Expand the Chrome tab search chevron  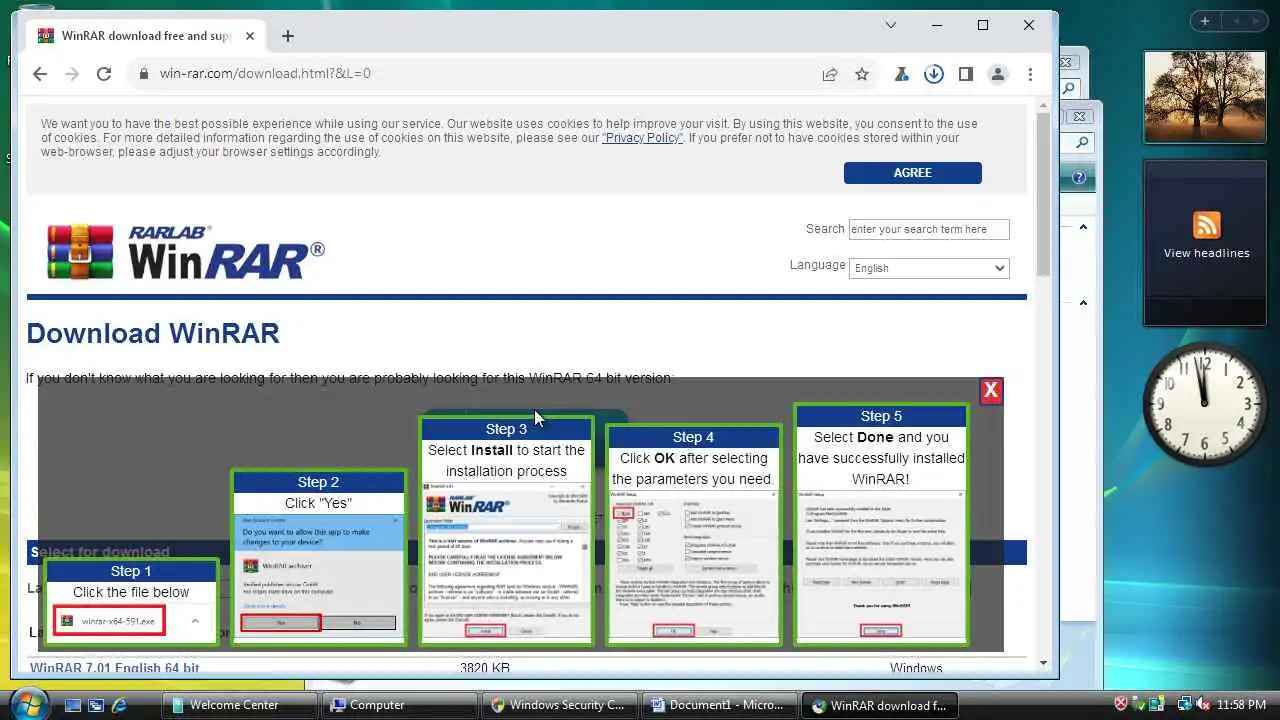pyautogui.click(x=890, y=25)
